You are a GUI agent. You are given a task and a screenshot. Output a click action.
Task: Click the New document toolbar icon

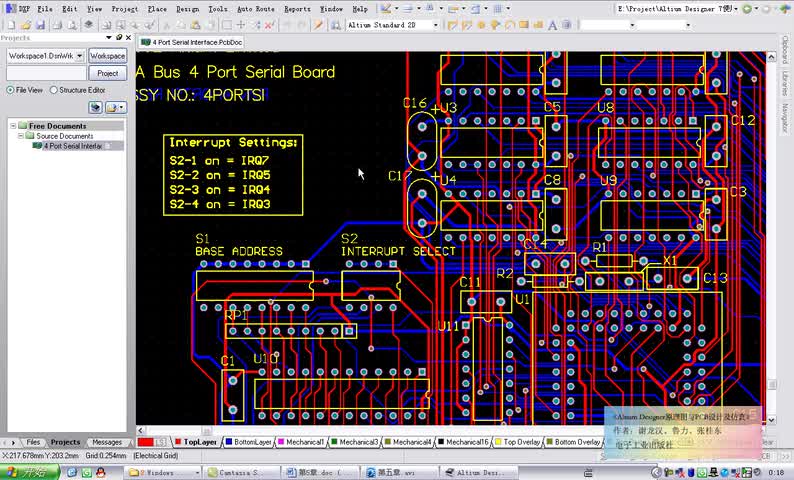click(x=11, y=25)
